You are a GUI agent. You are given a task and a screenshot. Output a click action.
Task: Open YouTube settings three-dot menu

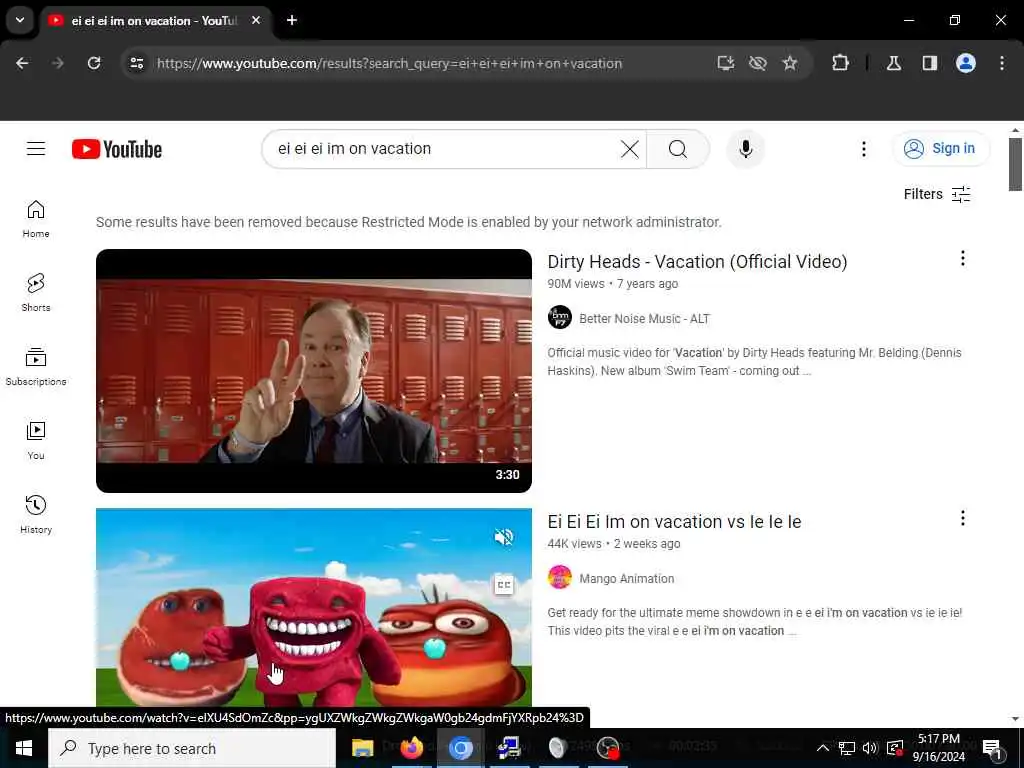pyautogui.click(x=863, y=149)
